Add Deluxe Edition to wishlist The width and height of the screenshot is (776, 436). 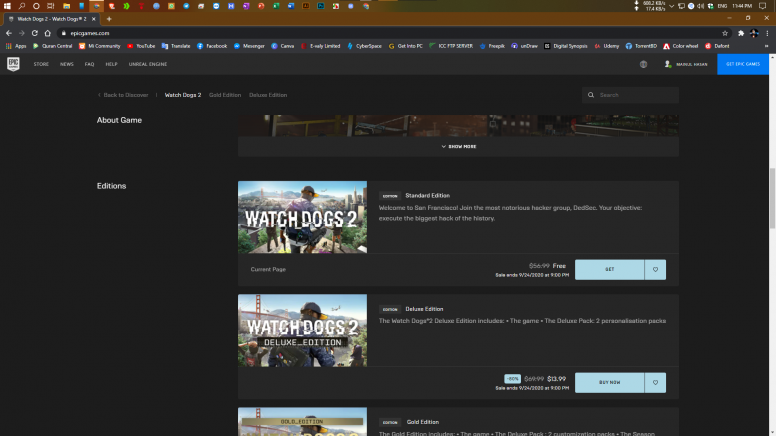[x=655, y=383]
